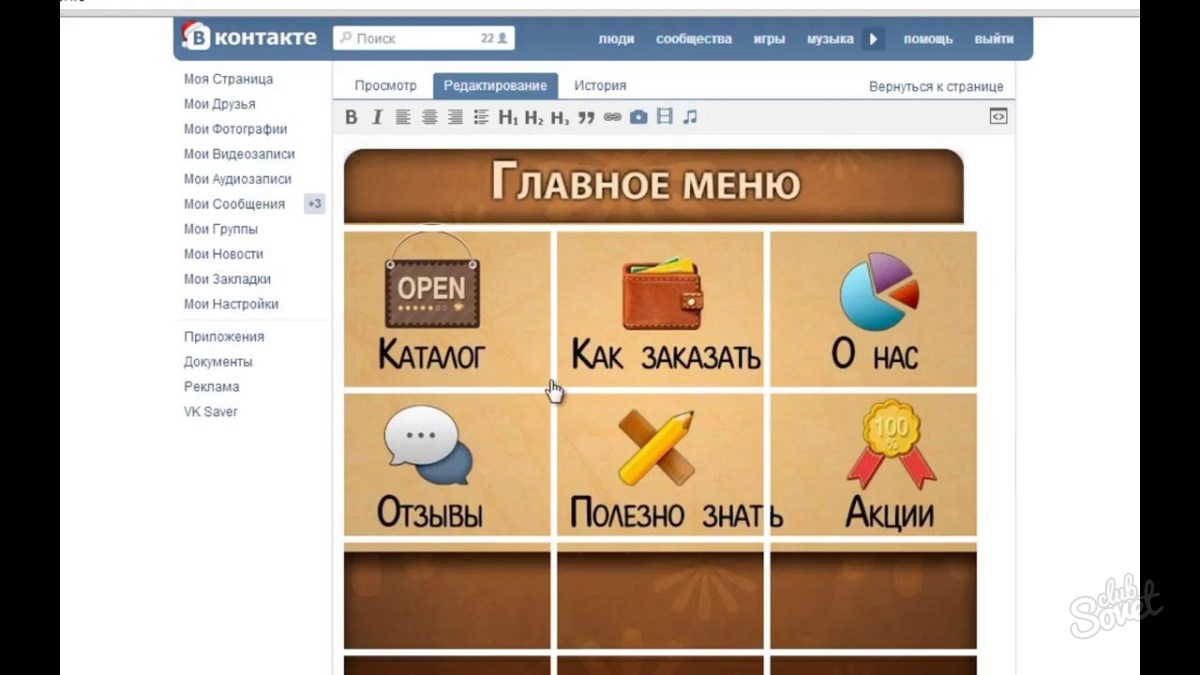1200x675 pixels.
Task: Insert a quote block
Action: point(586,117)
